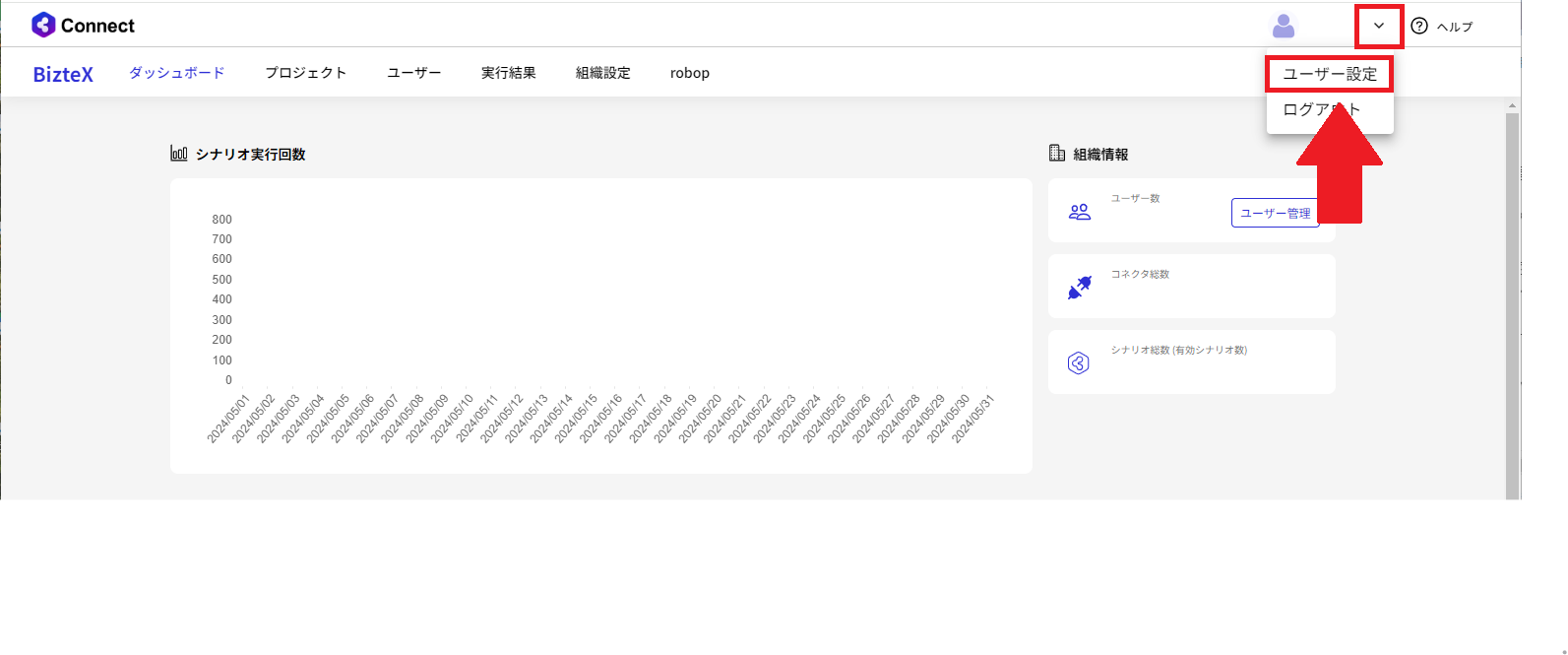The height and width of the screenshot is (655, 1568).
Task: Click the building icon beside 組織情報
Action: (x=1057, y=154)
